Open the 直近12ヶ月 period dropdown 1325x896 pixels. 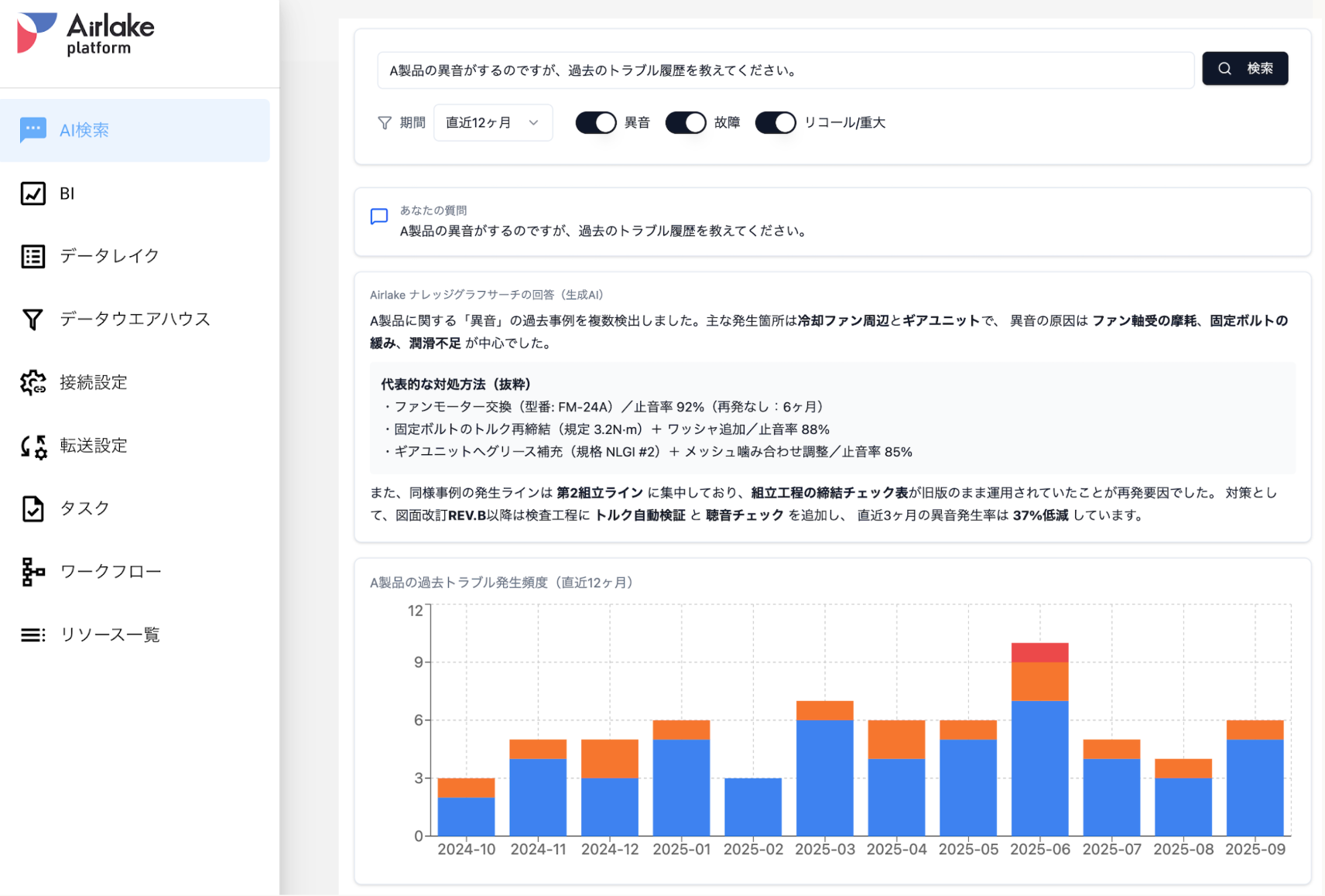[493, 122]
